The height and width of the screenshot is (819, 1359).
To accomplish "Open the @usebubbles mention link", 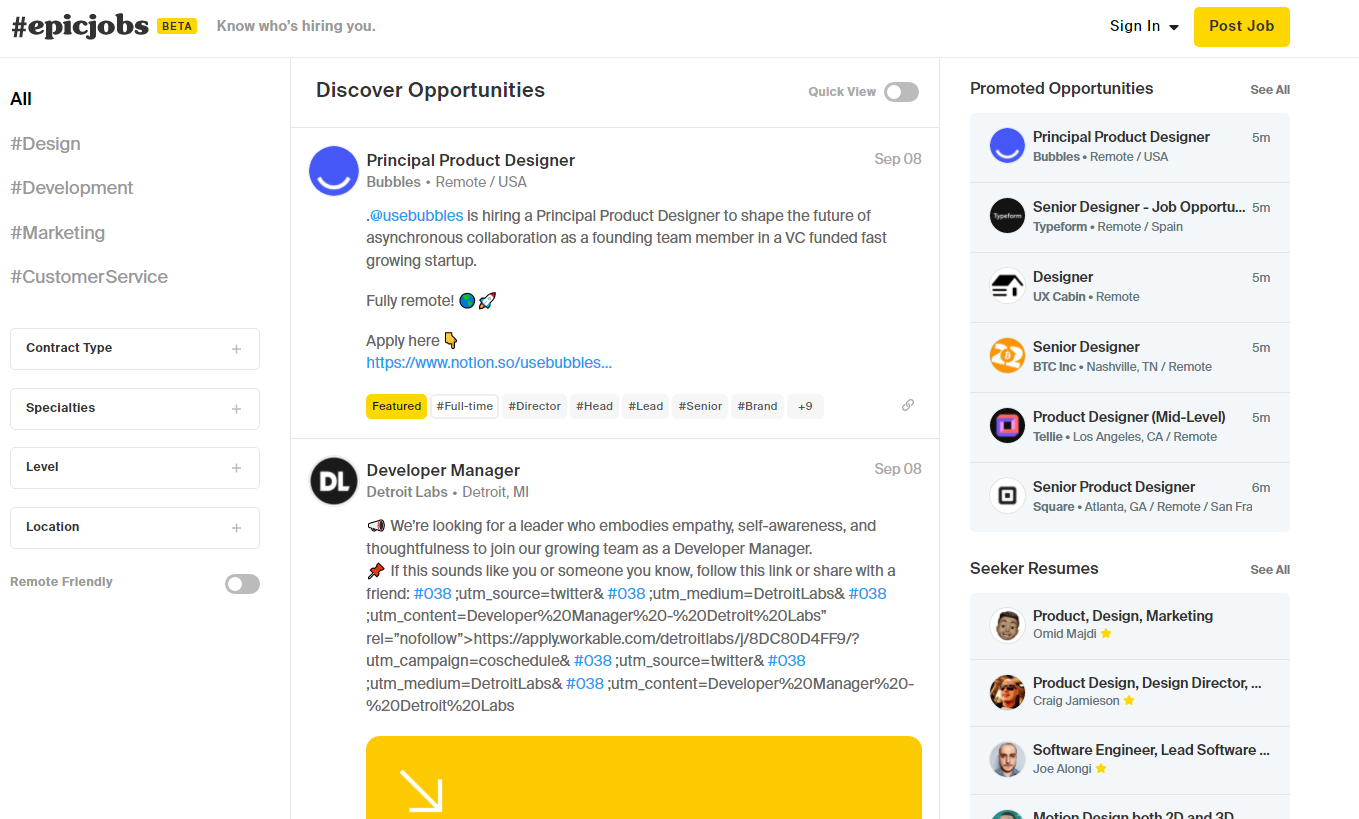I will click(x=416, y=215).
